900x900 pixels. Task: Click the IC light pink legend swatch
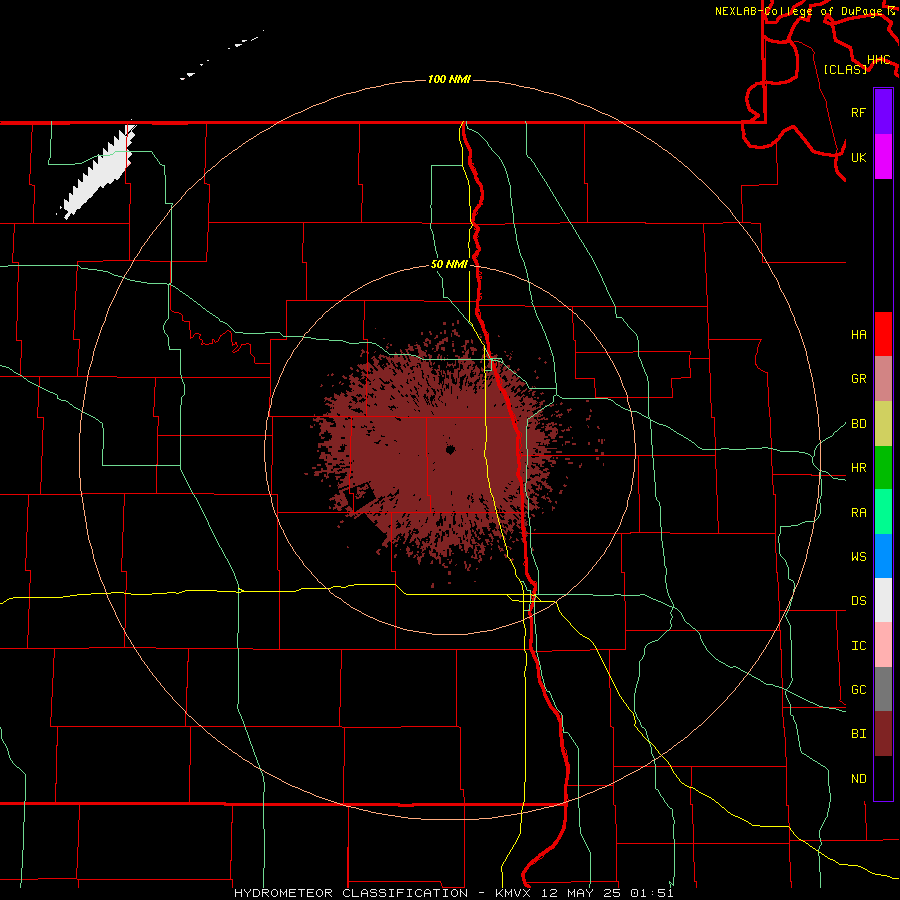point(883,645)
